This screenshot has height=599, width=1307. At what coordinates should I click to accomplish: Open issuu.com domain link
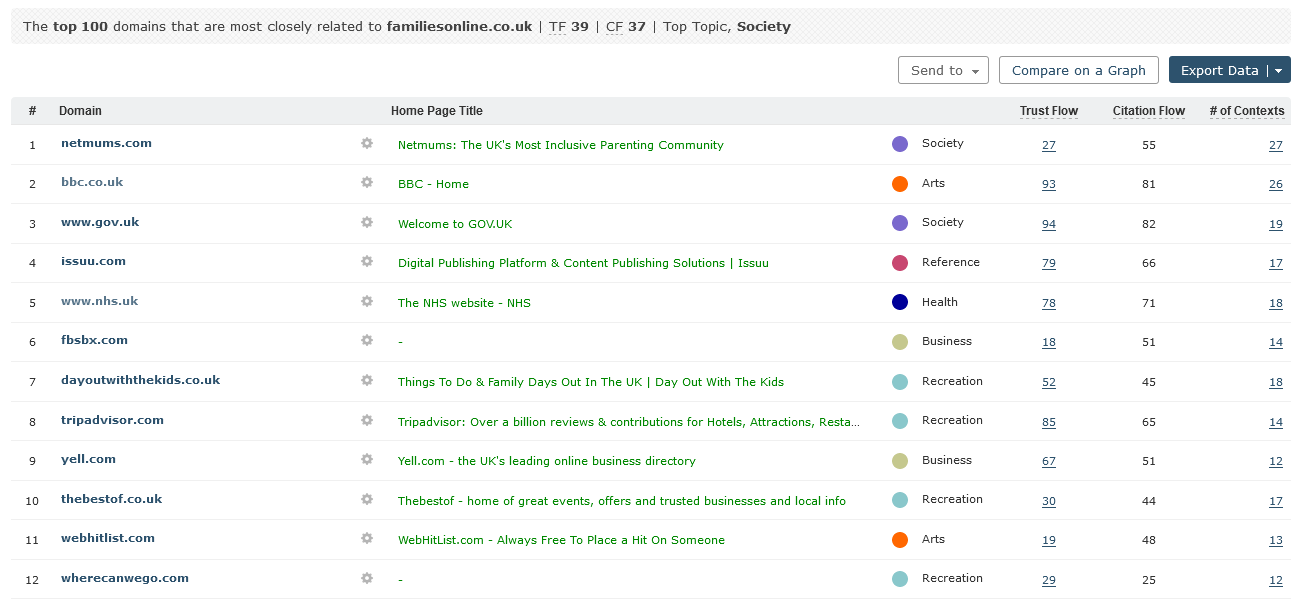[93, 261]
